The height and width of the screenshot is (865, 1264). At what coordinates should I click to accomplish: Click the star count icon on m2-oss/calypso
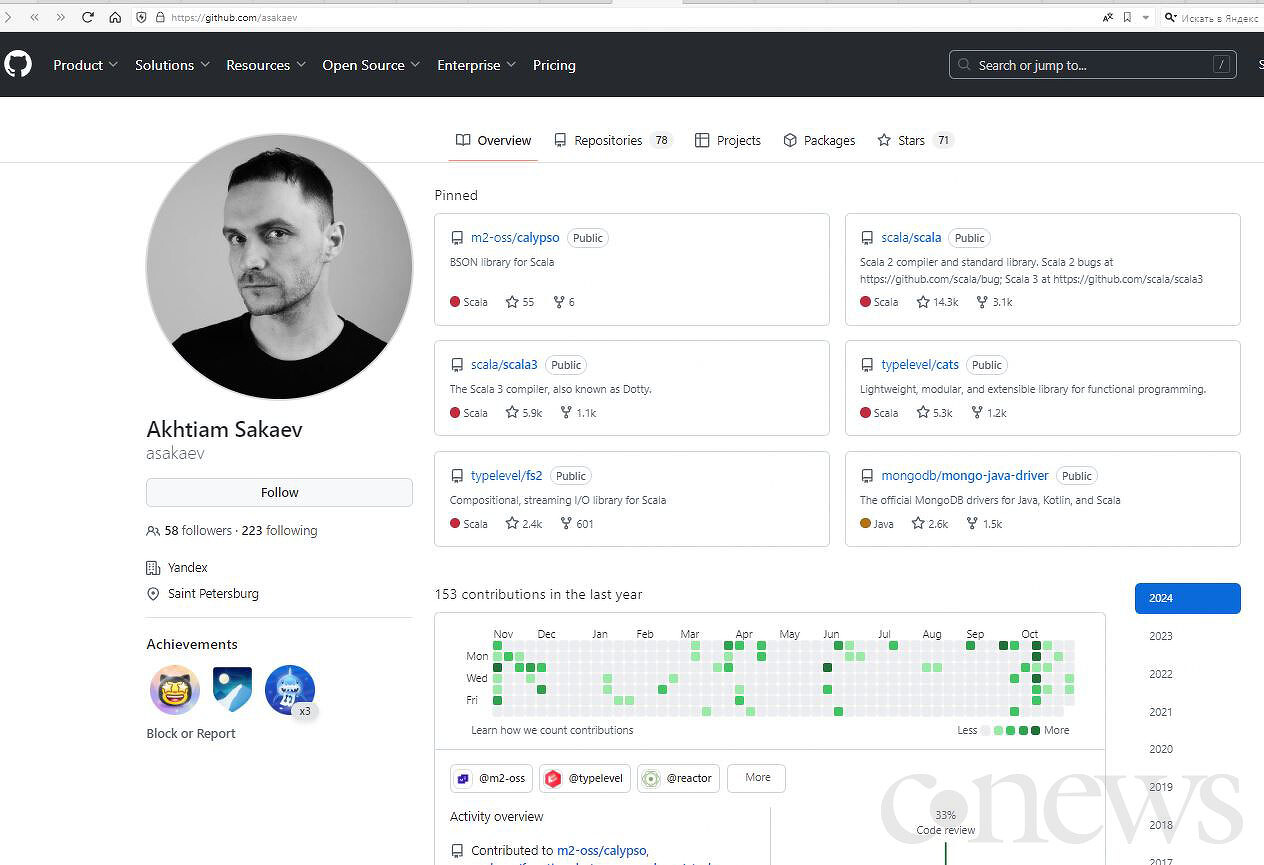click(x=512, y=302)
